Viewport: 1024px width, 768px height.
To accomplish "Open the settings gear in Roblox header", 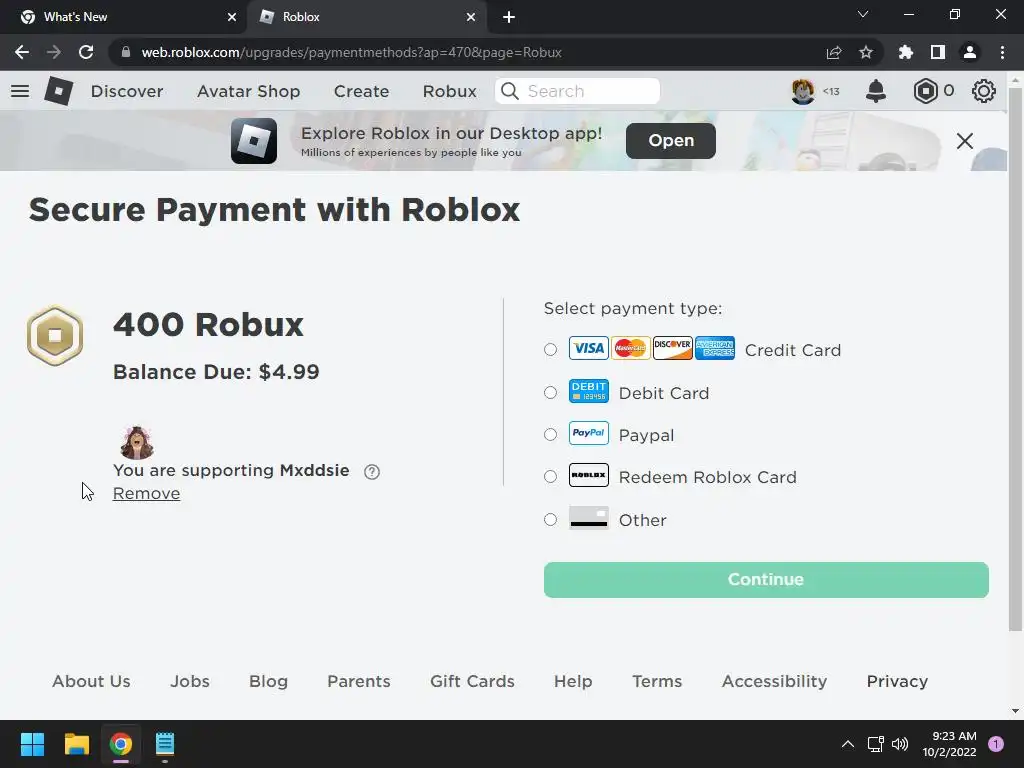I will (x=984, y=91).
